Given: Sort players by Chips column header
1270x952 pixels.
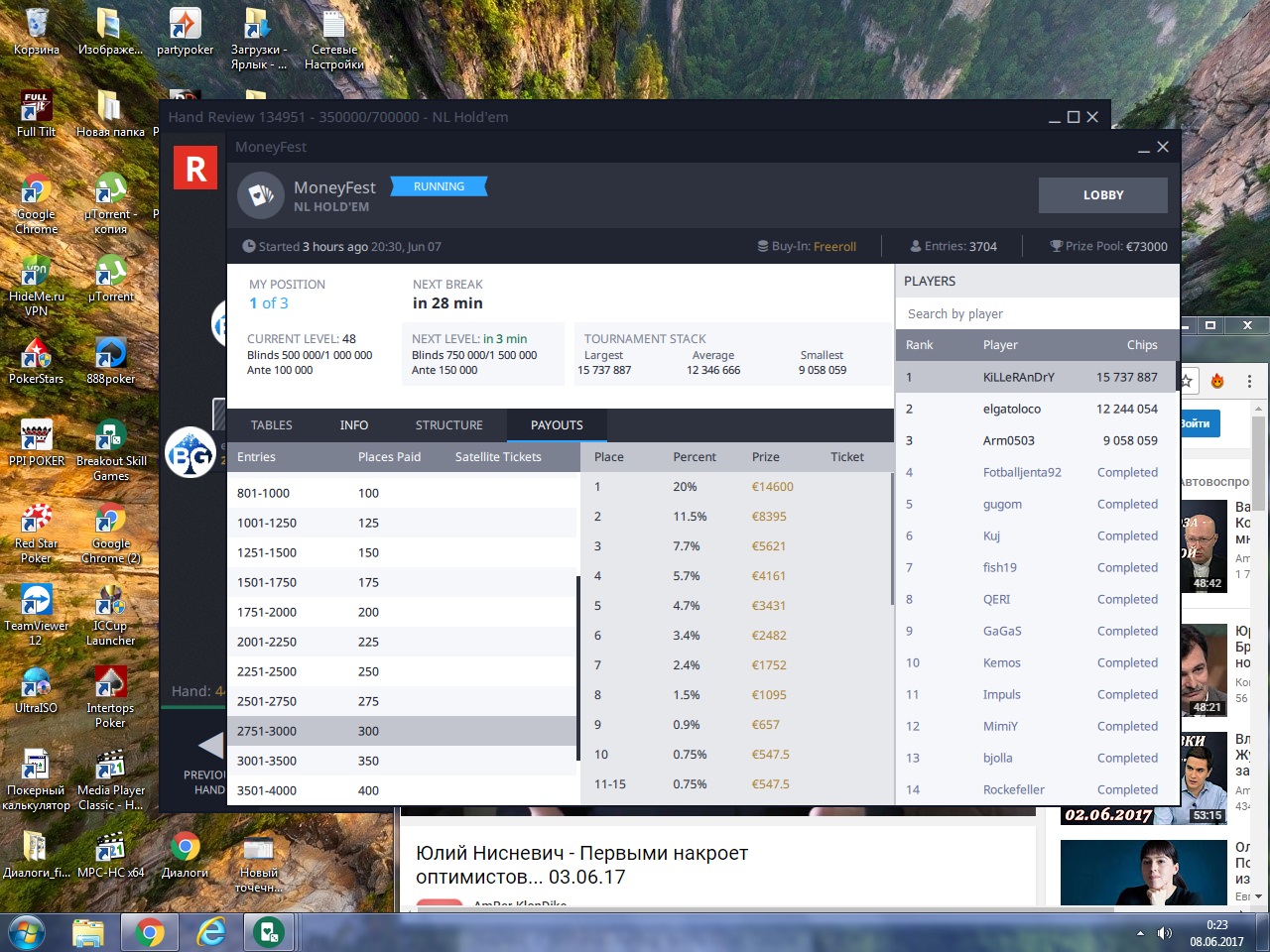Looking at the screenshot, I should [x=1142, y=345].
